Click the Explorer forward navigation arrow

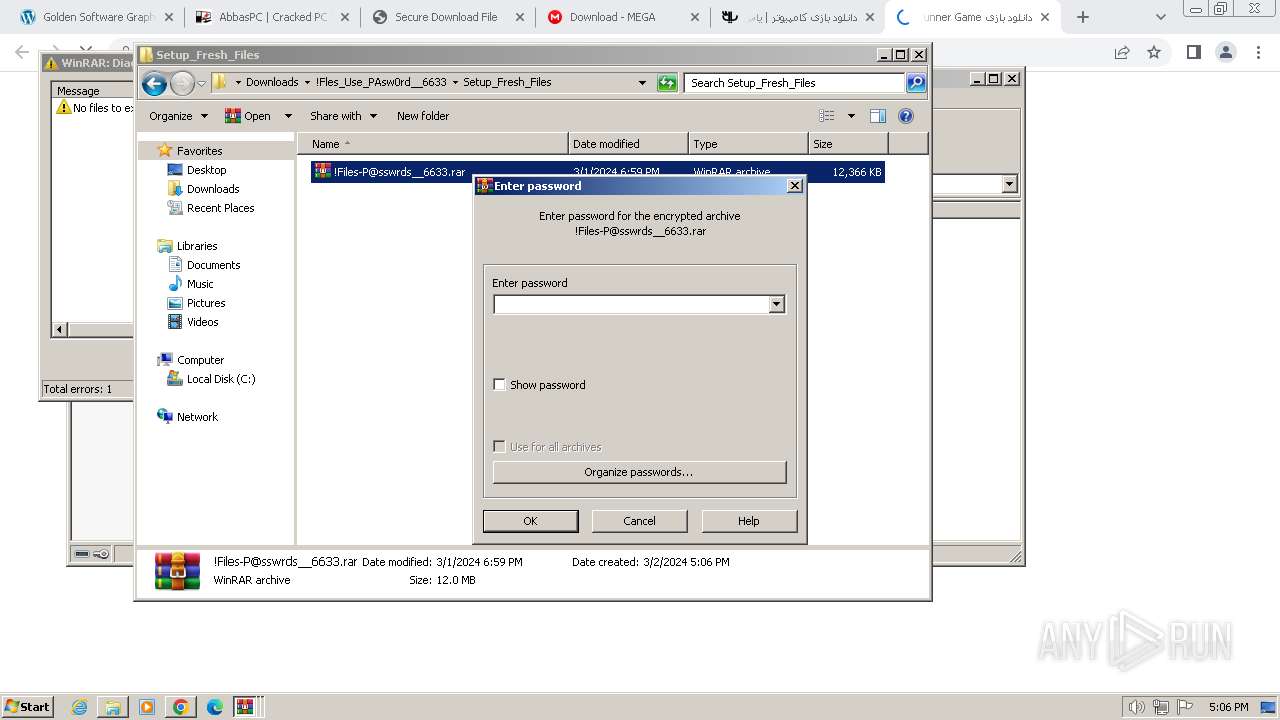[x=182, y=83]
